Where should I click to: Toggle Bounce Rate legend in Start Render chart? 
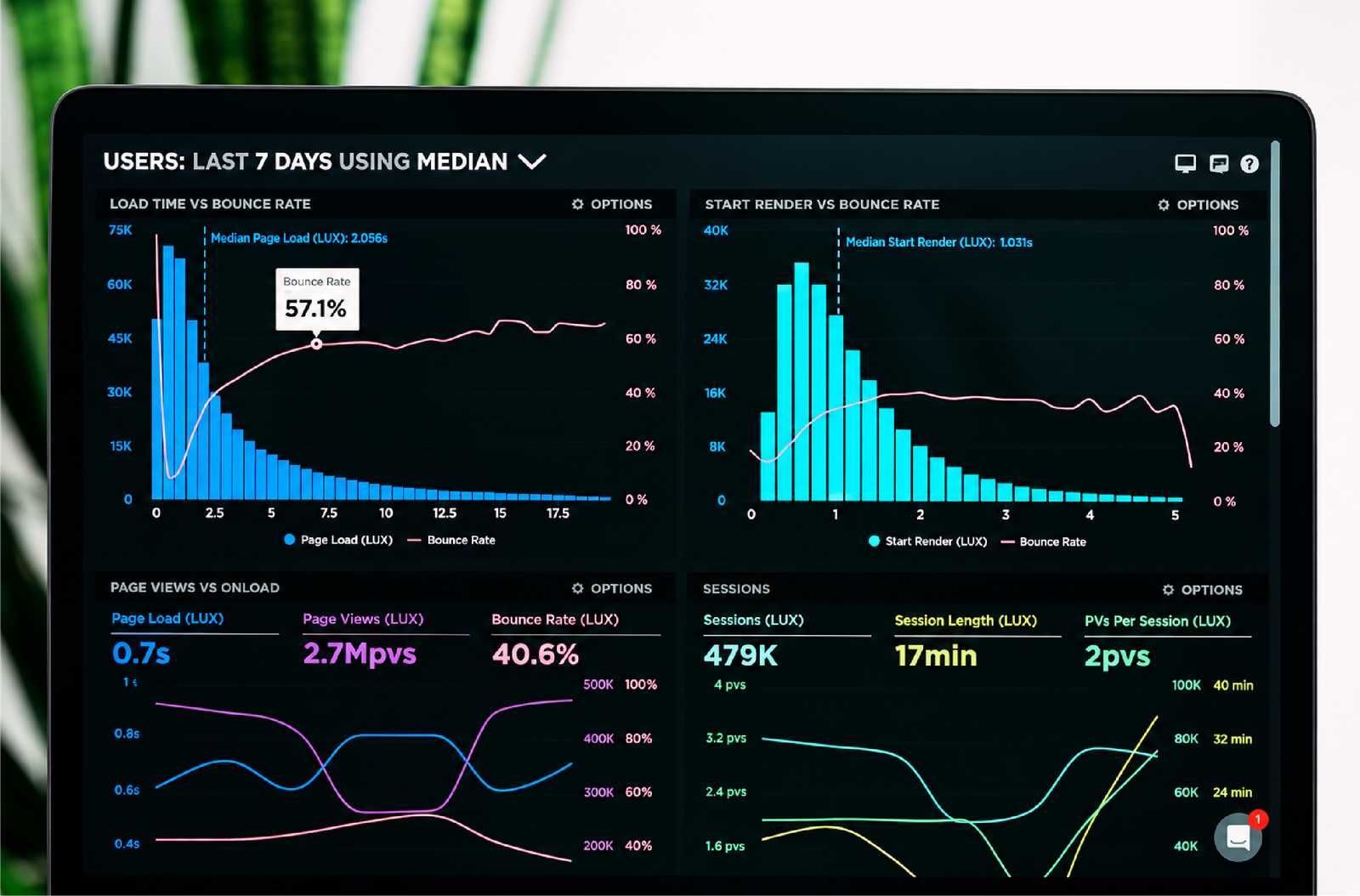click(1044, 542)
